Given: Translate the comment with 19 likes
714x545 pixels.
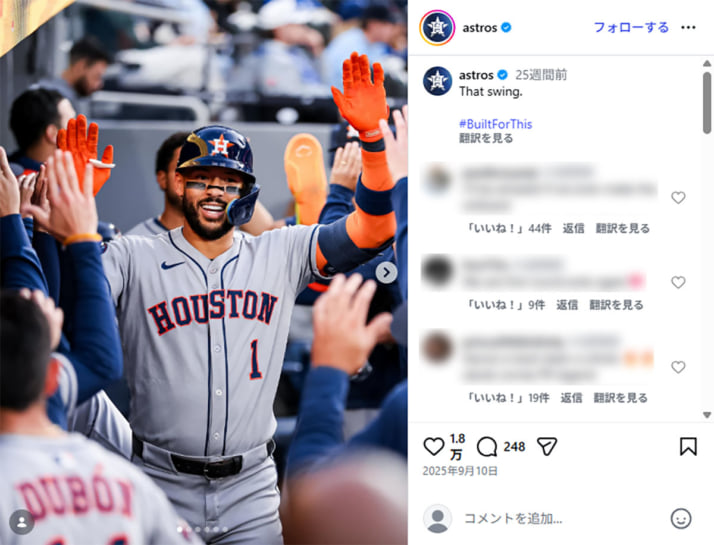Looking at the screenshot, I should pyautogui.click(x=620, y=398).
